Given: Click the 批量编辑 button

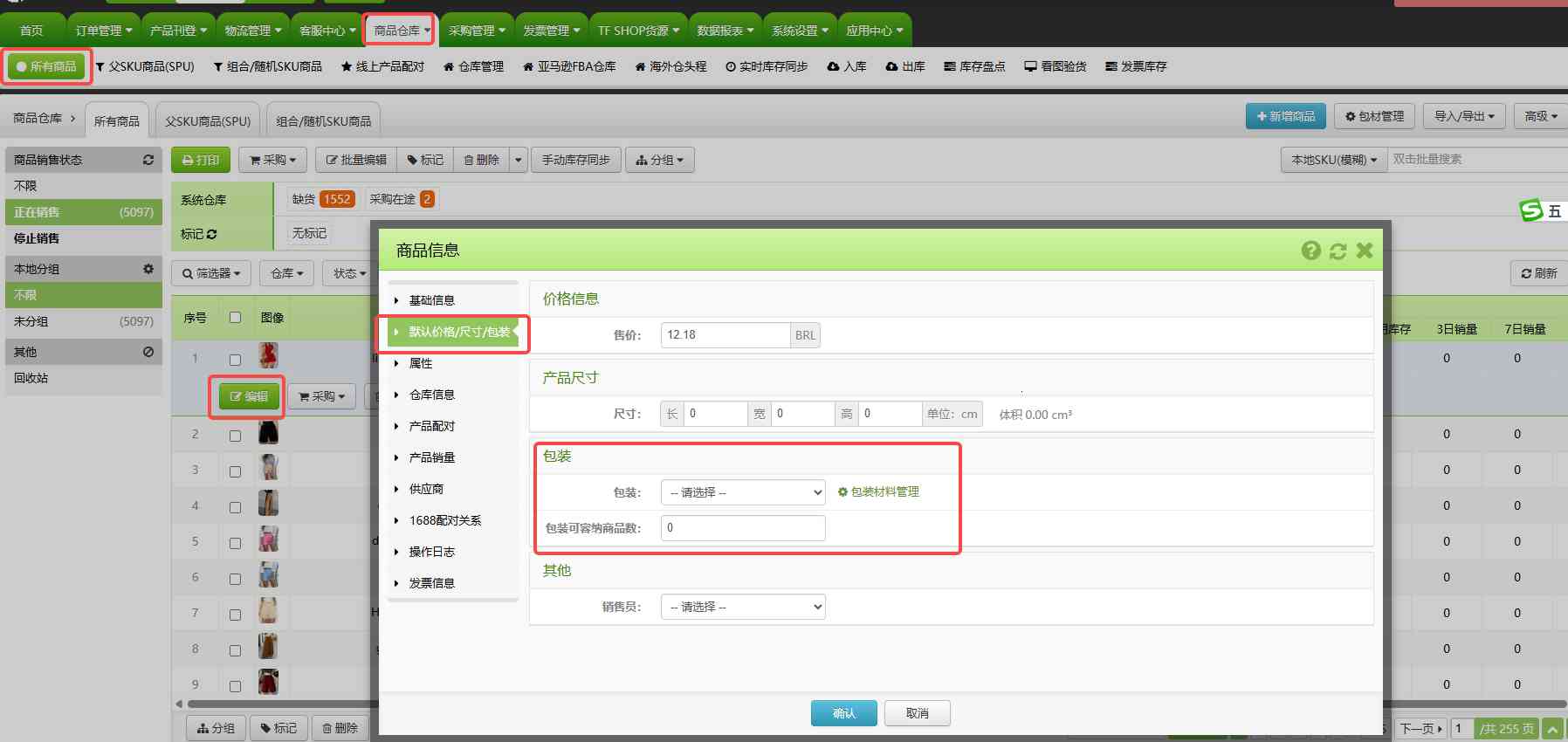Looking at the screenshot, I should click(x=356, y=160).
